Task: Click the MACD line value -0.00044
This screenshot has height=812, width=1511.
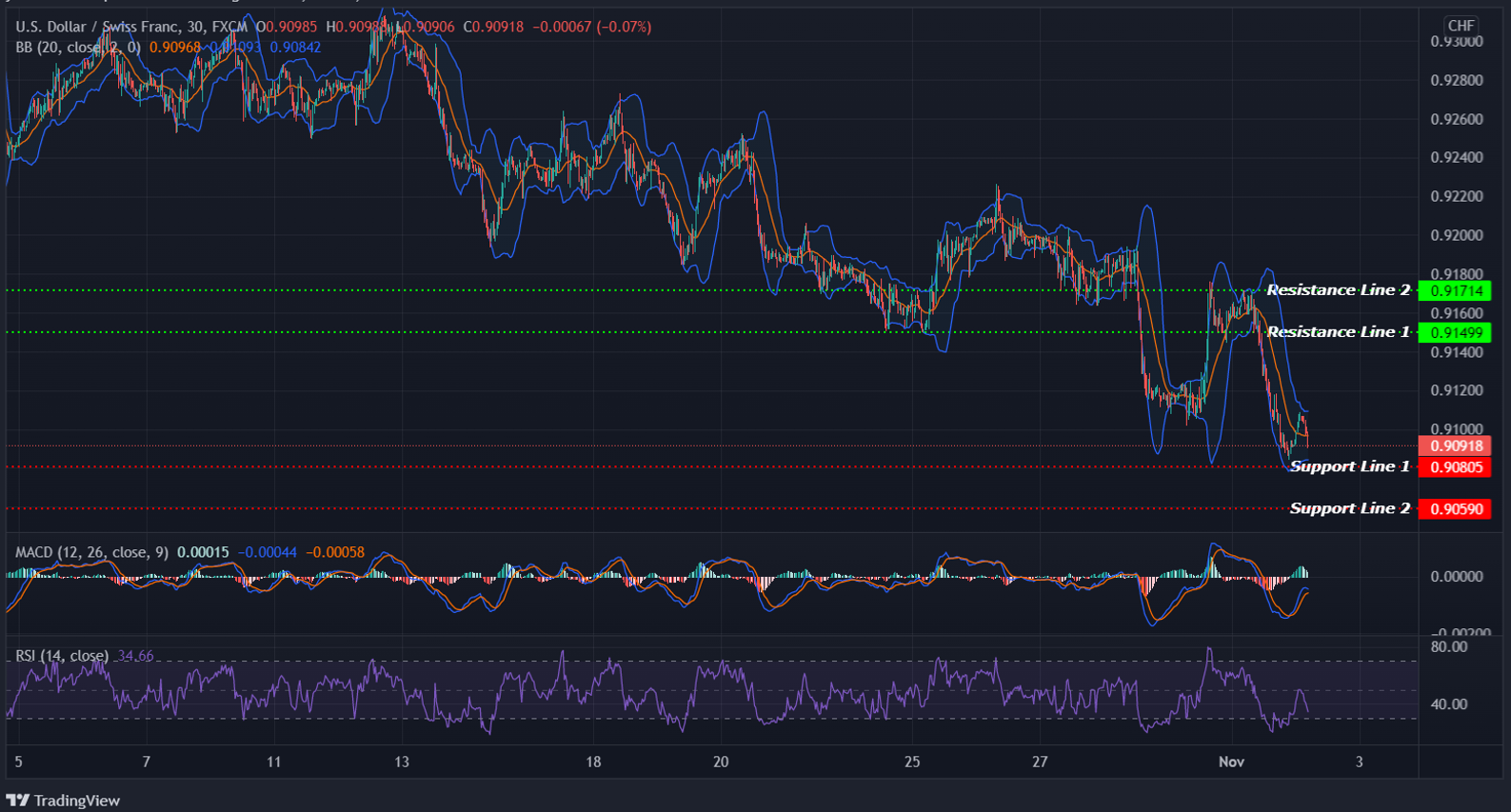Action: tap(268, 552)
